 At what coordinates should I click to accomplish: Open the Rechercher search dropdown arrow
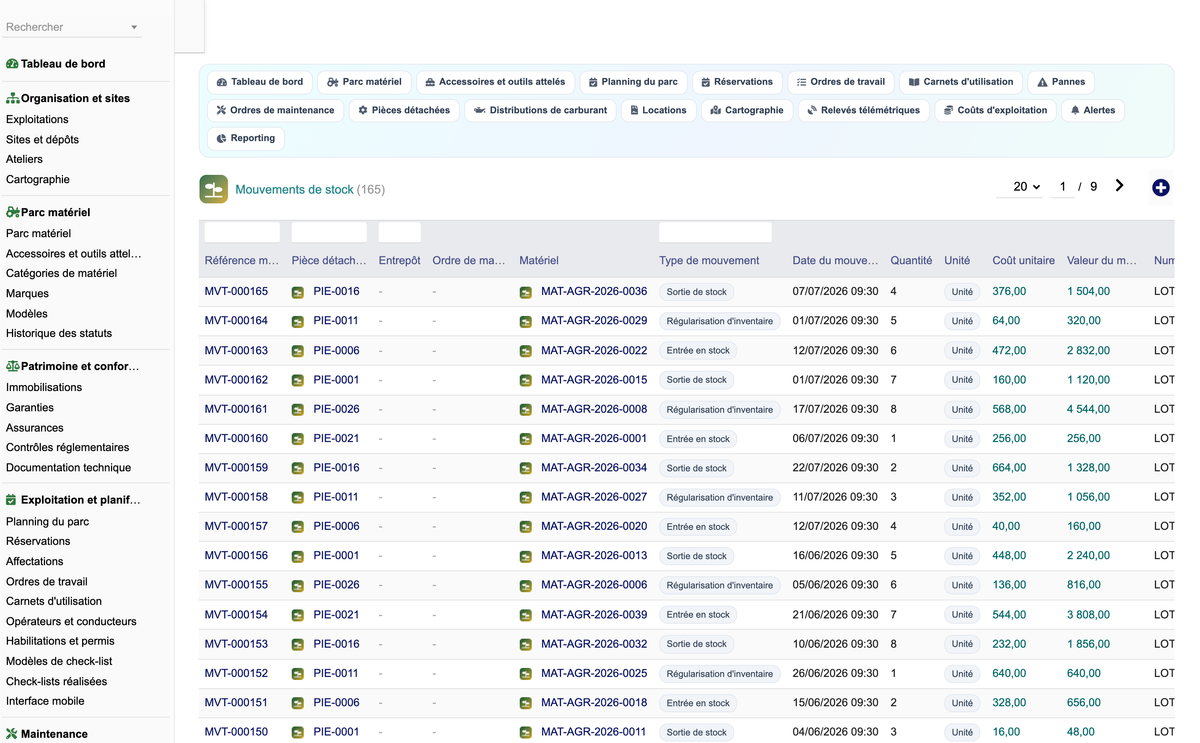[134, 28]
